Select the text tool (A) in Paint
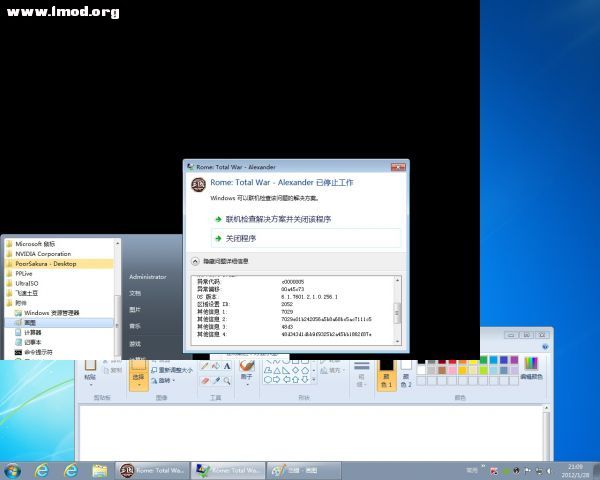 pos(228,366)
